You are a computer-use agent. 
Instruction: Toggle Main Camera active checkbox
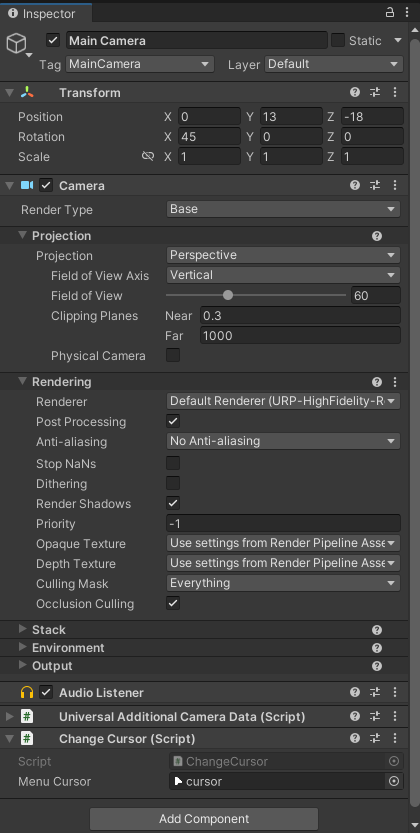tap(53, 40)
